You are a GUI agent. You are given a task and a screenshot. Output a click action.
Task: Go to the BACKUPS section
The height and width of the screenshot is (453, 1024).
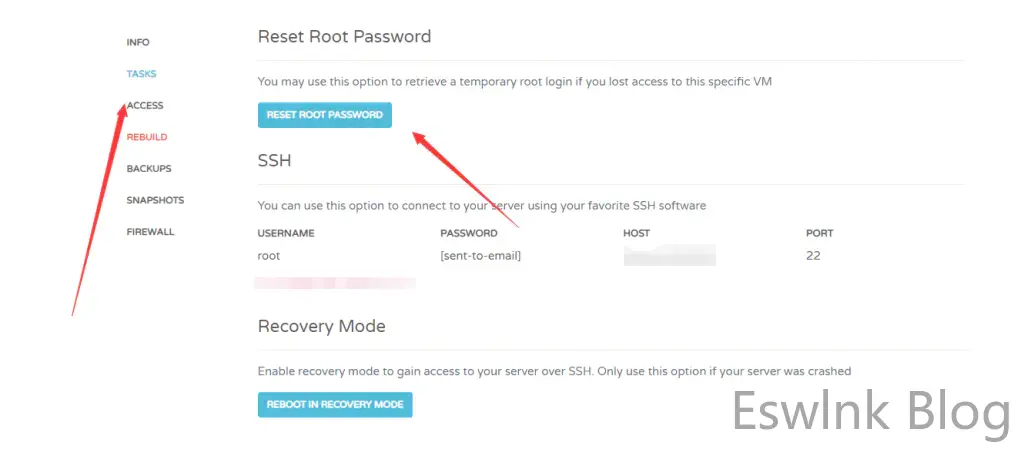[x=149, y=169]
